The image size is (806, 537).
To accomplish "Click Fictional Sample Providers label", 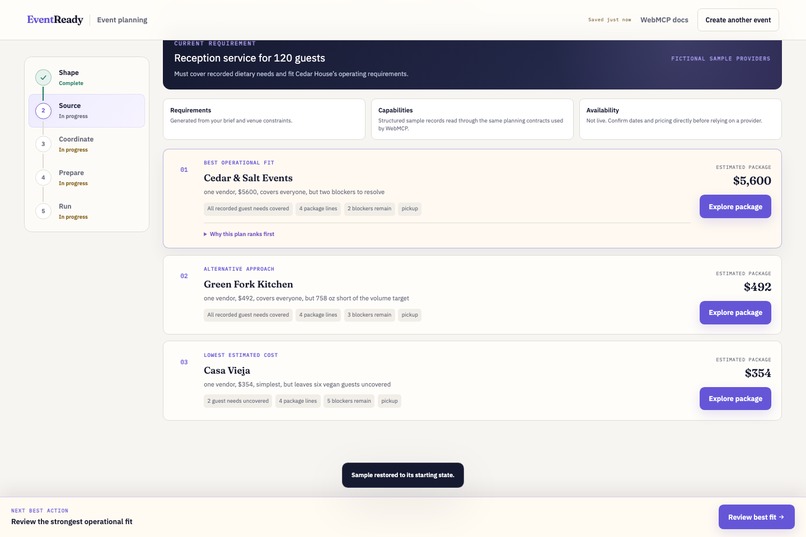I will click(720, 59).
